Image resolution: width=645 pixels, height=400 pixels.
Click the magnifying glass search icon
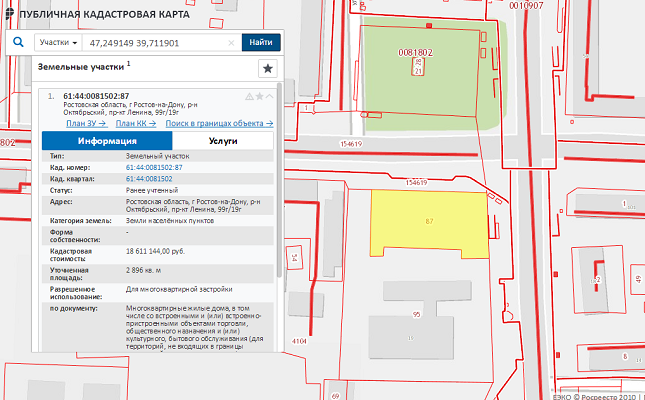click(18, 43)
